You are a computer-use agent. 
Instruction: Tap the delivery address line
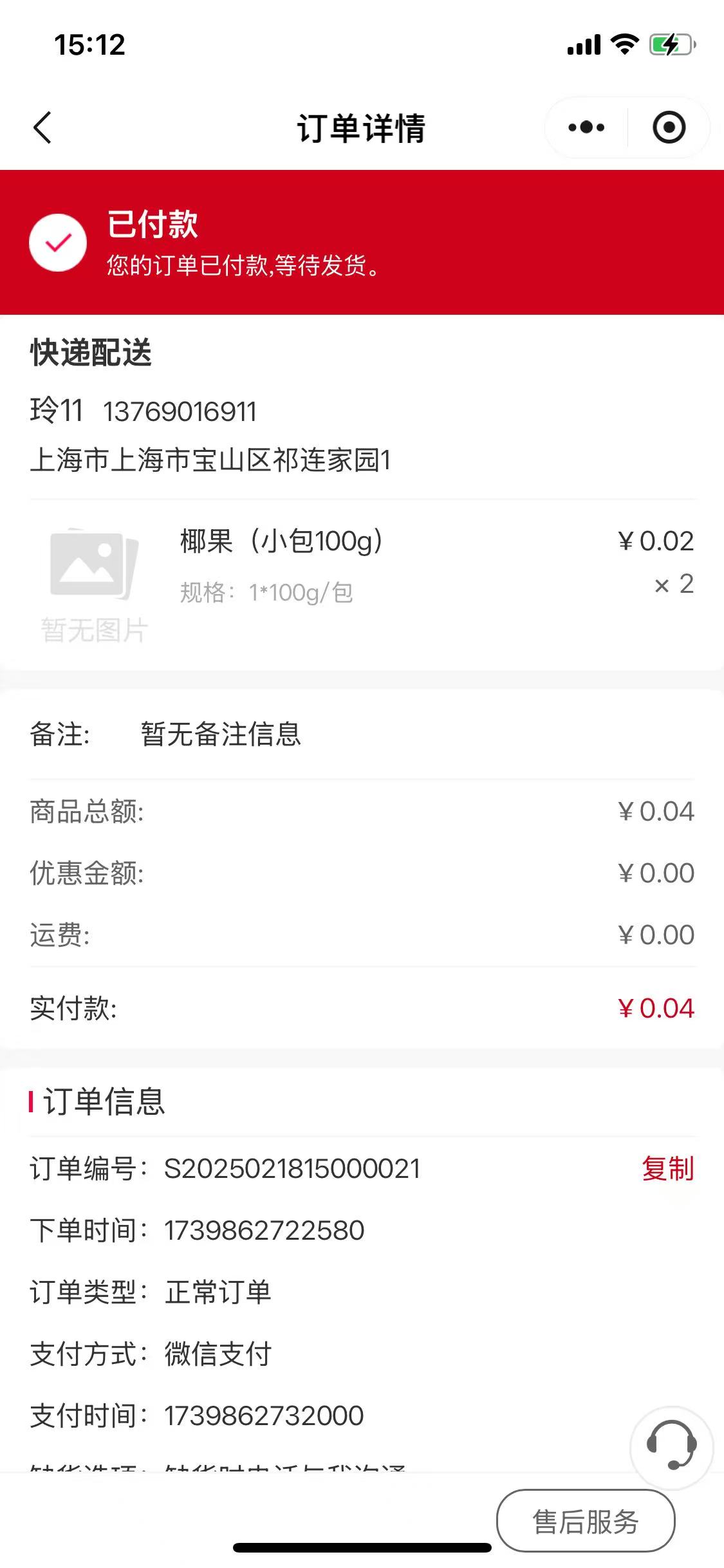coord(210,460)
